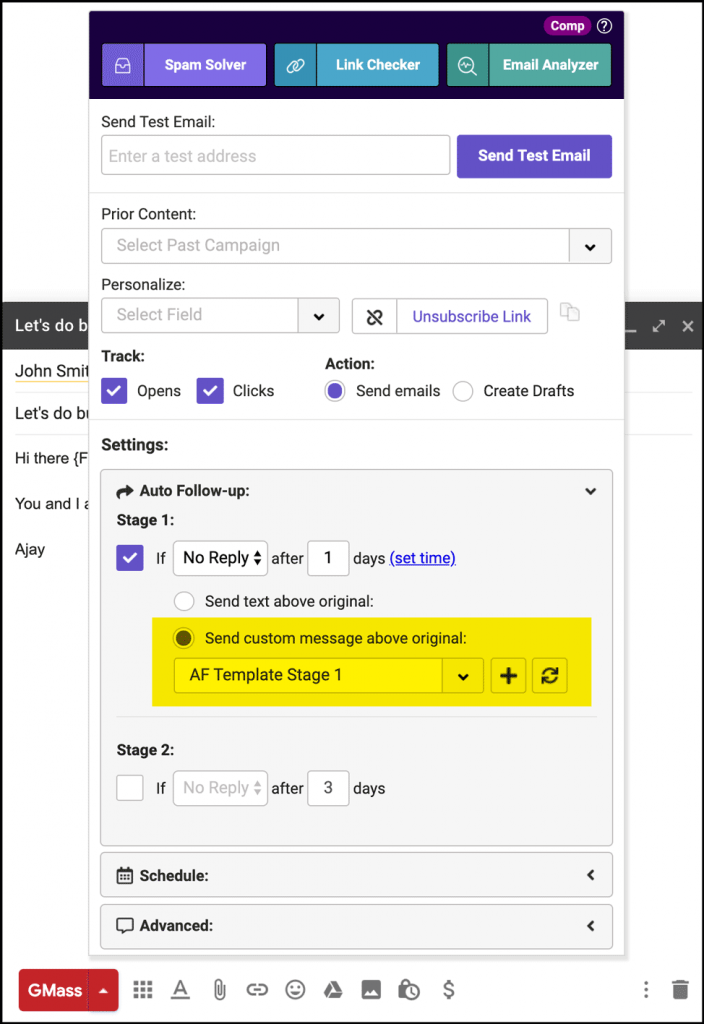Click the attach files paperclip icon
Image resolution: width=704 pixels, height=1024 pixels.
219,989
